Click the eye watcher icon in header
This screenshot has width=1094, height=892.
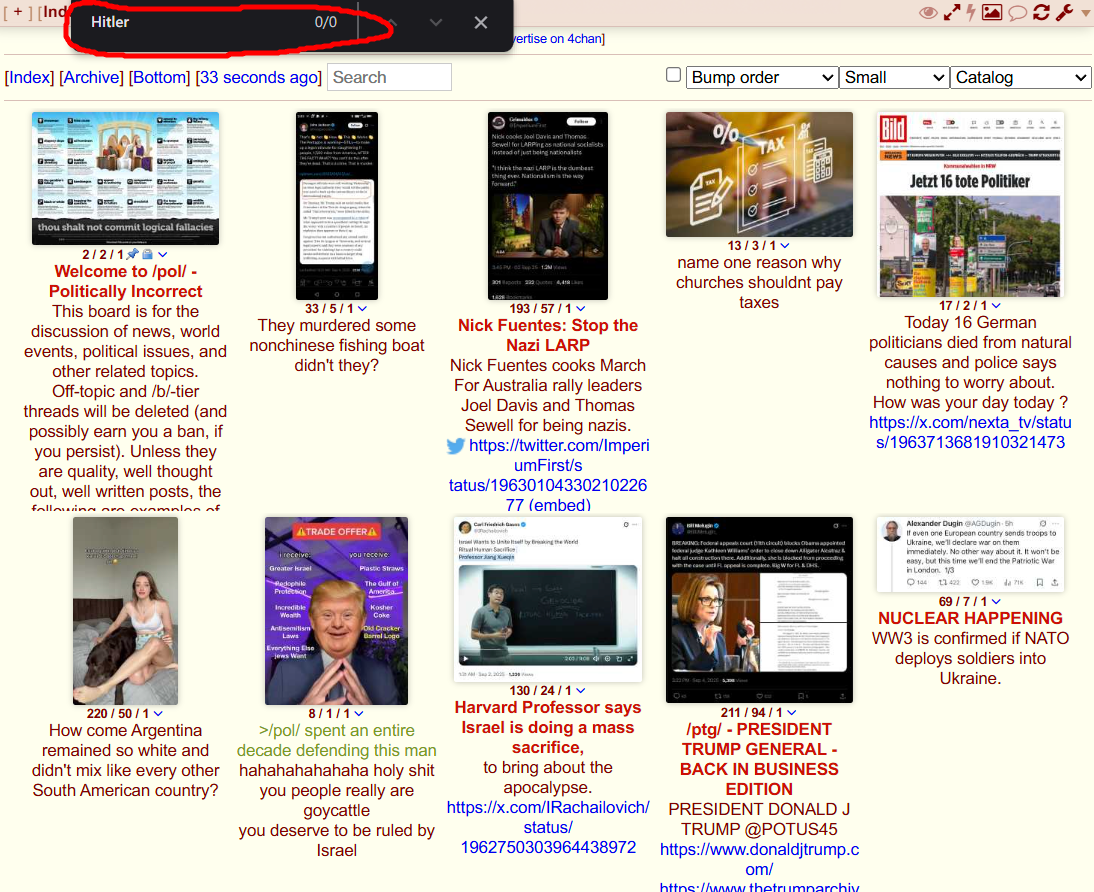point(928,13)
